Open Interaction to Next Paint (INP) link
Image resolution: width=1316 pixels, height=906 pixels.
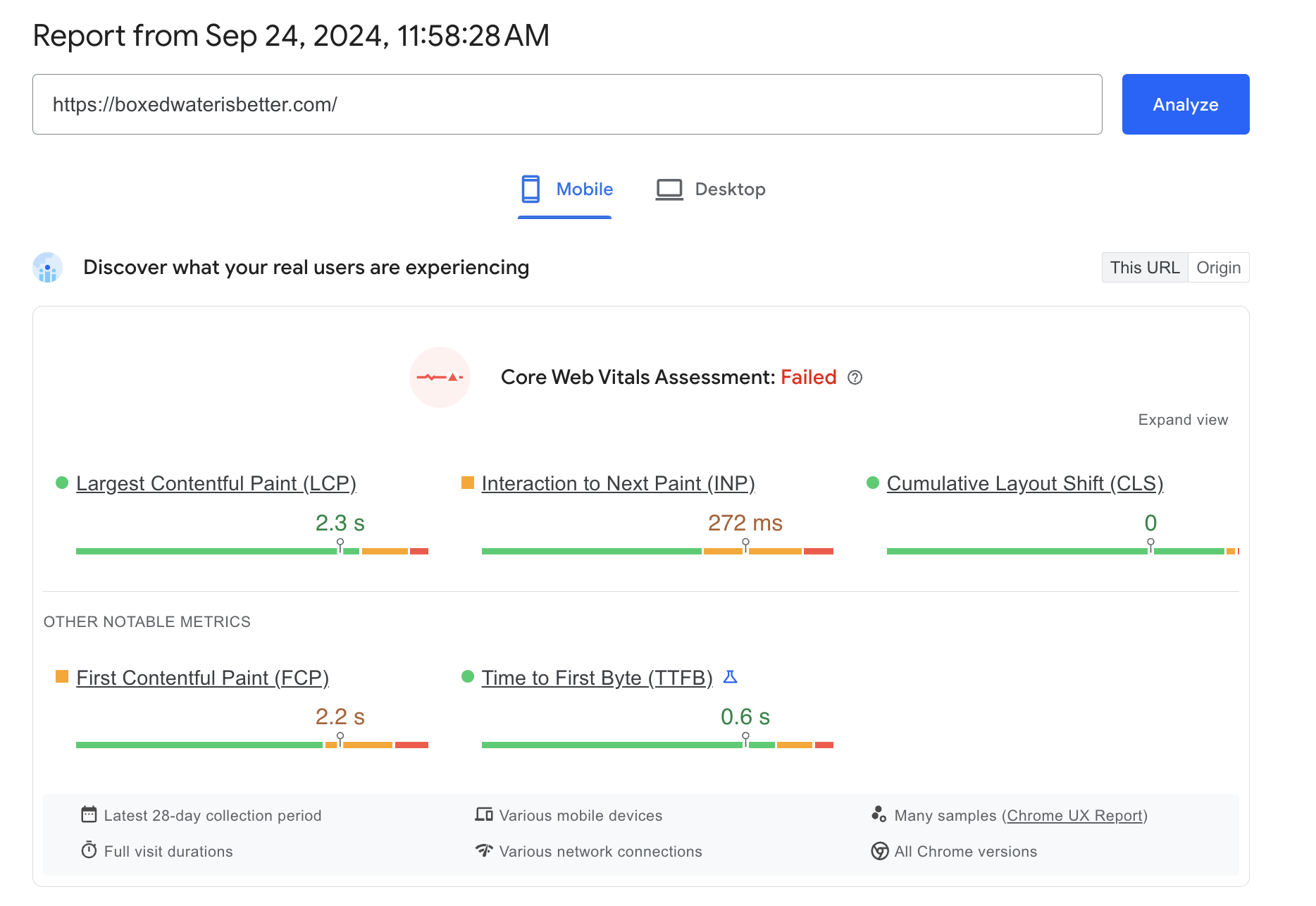618,483
